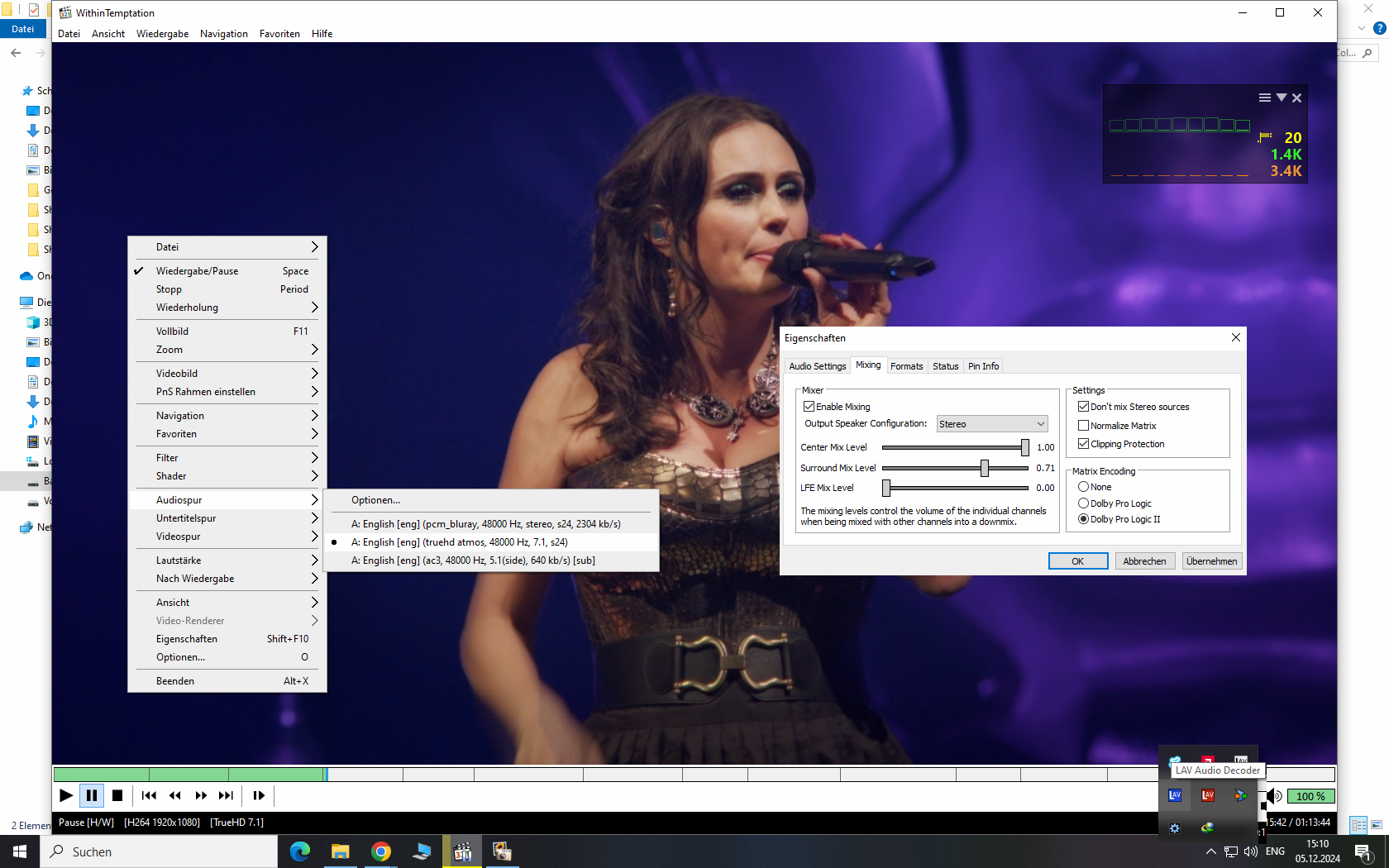Stop playback with the Stop button
Screen dimensions: 1389x868
click(117, 795)
